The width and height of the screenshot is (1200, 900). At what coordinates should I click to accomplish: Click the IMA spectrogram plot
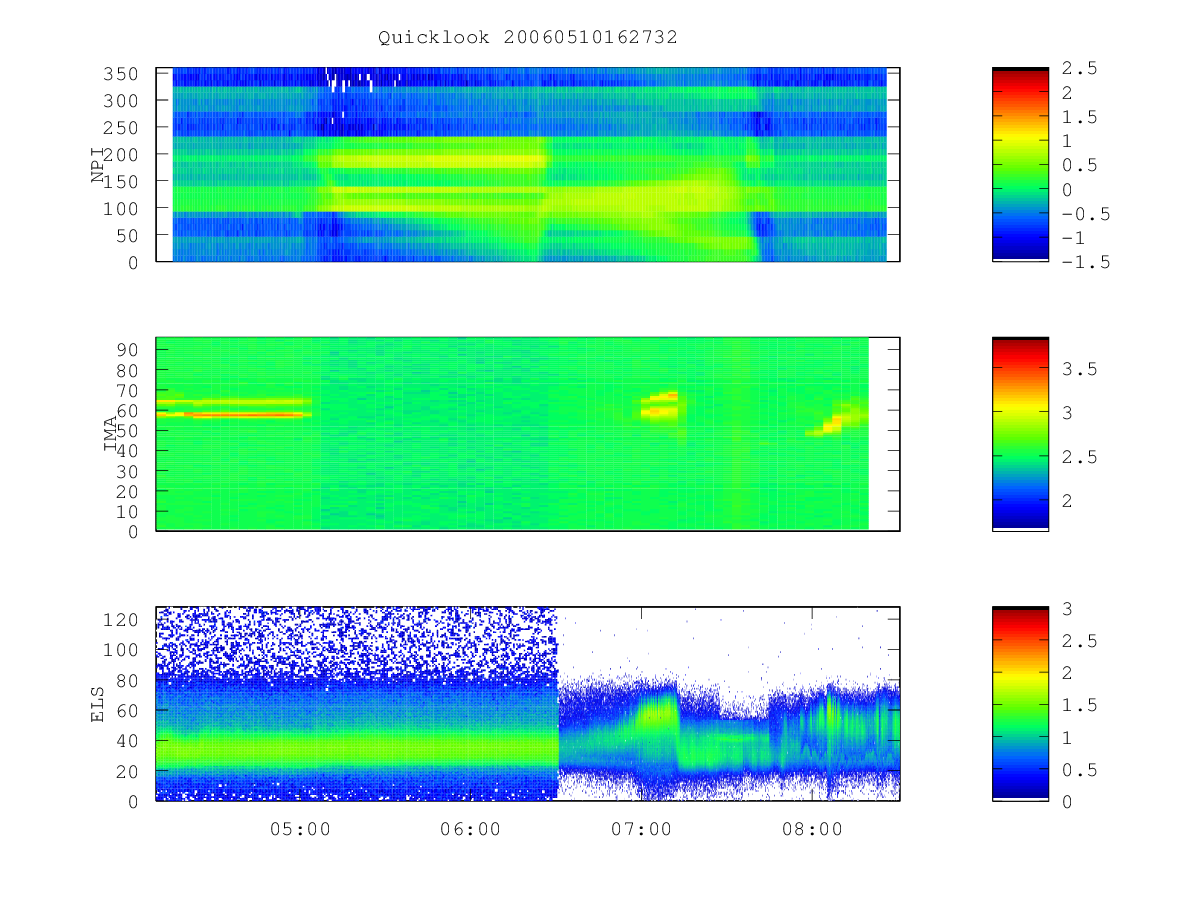528,434
